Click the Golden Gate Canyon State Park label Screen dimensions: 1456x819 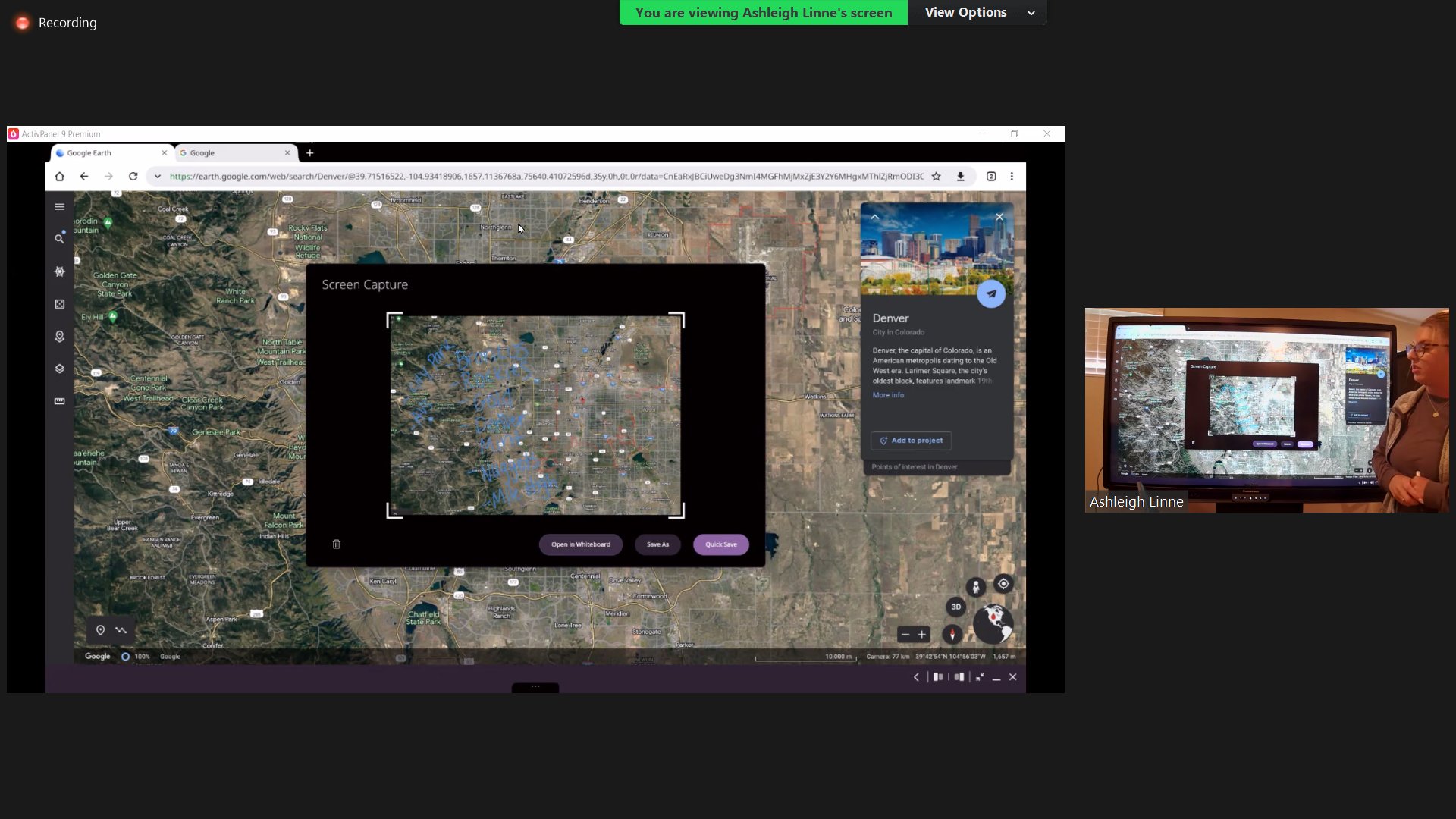(x=115, y=284)
